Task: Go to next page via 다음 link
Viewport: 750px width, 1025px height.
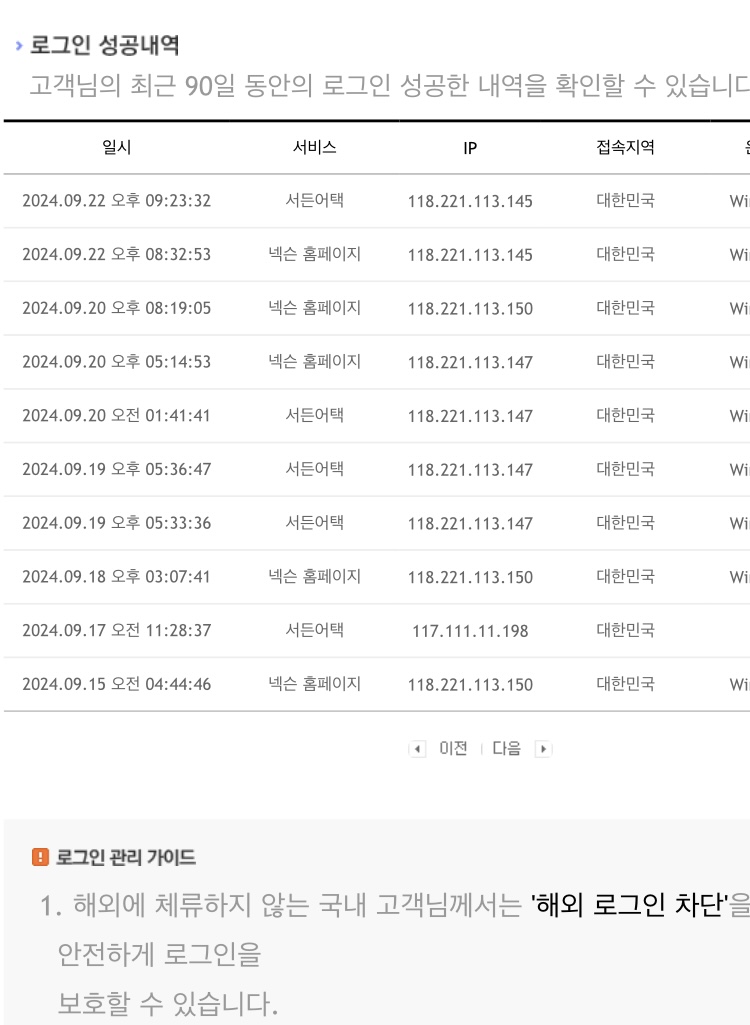Action: point(506,748)
